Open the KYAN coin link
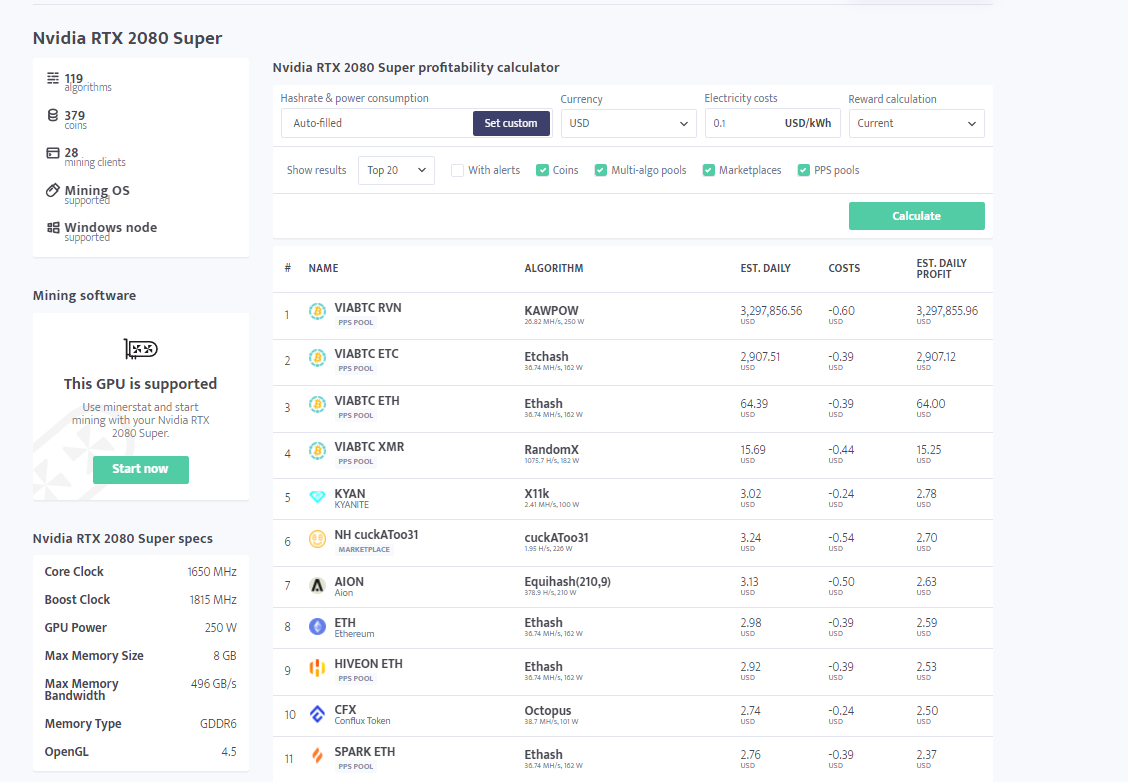Screen dimensions: 1128x782 point(350,494)
